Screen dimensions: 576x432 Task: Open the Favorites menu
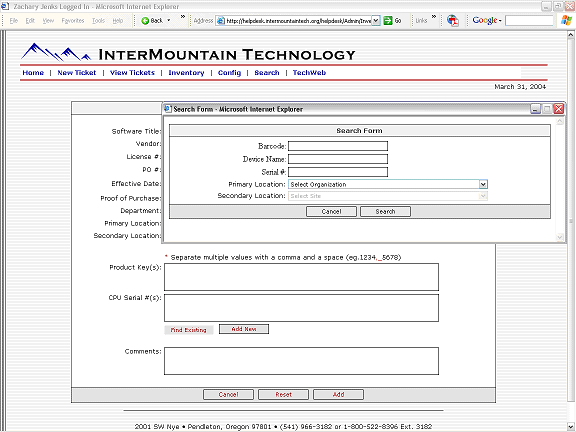click(x=73, y=21)
